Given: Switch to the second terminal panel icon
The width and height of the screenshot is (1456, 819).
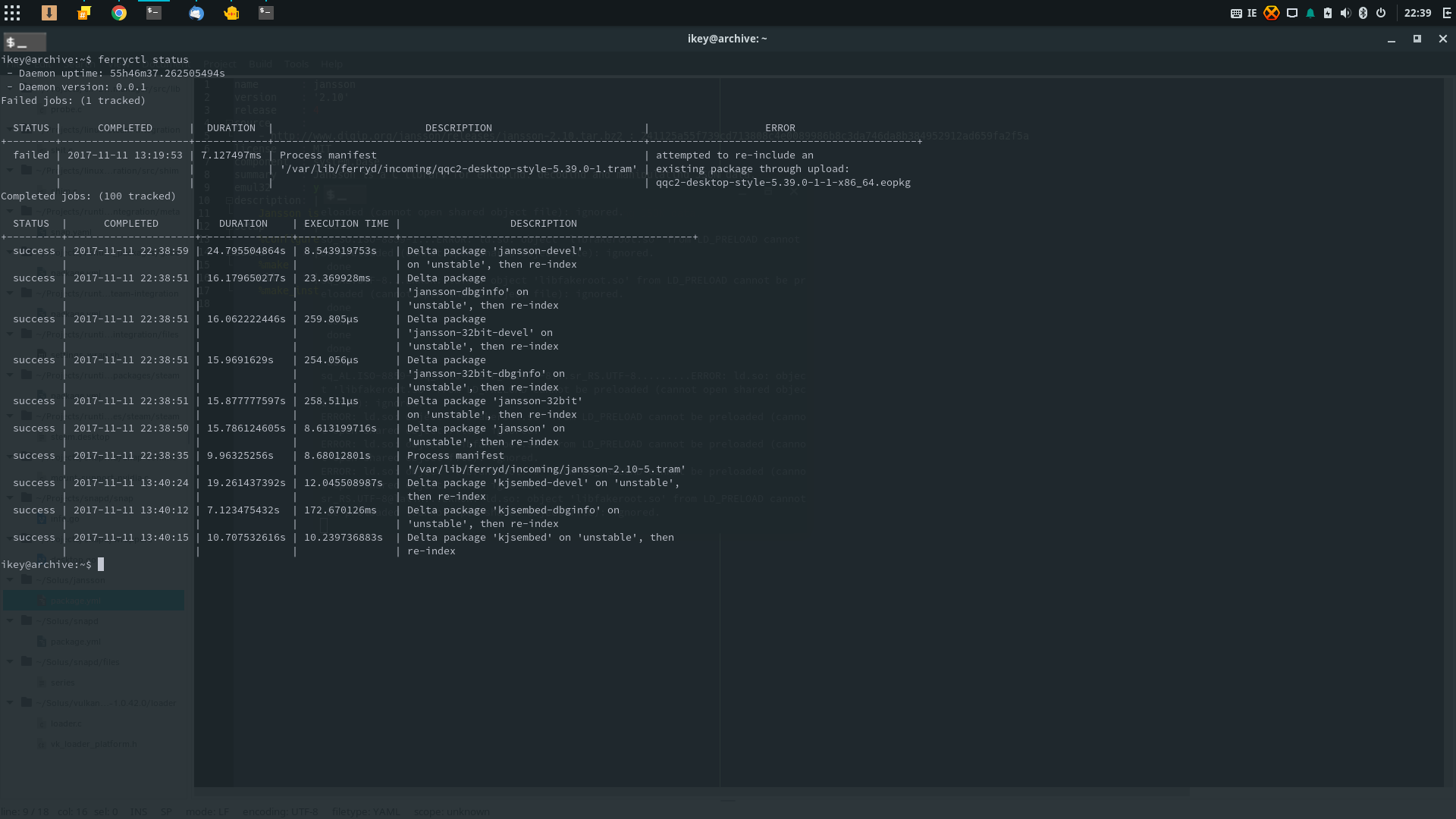Looking at the screenshot, I should point(266,13).
